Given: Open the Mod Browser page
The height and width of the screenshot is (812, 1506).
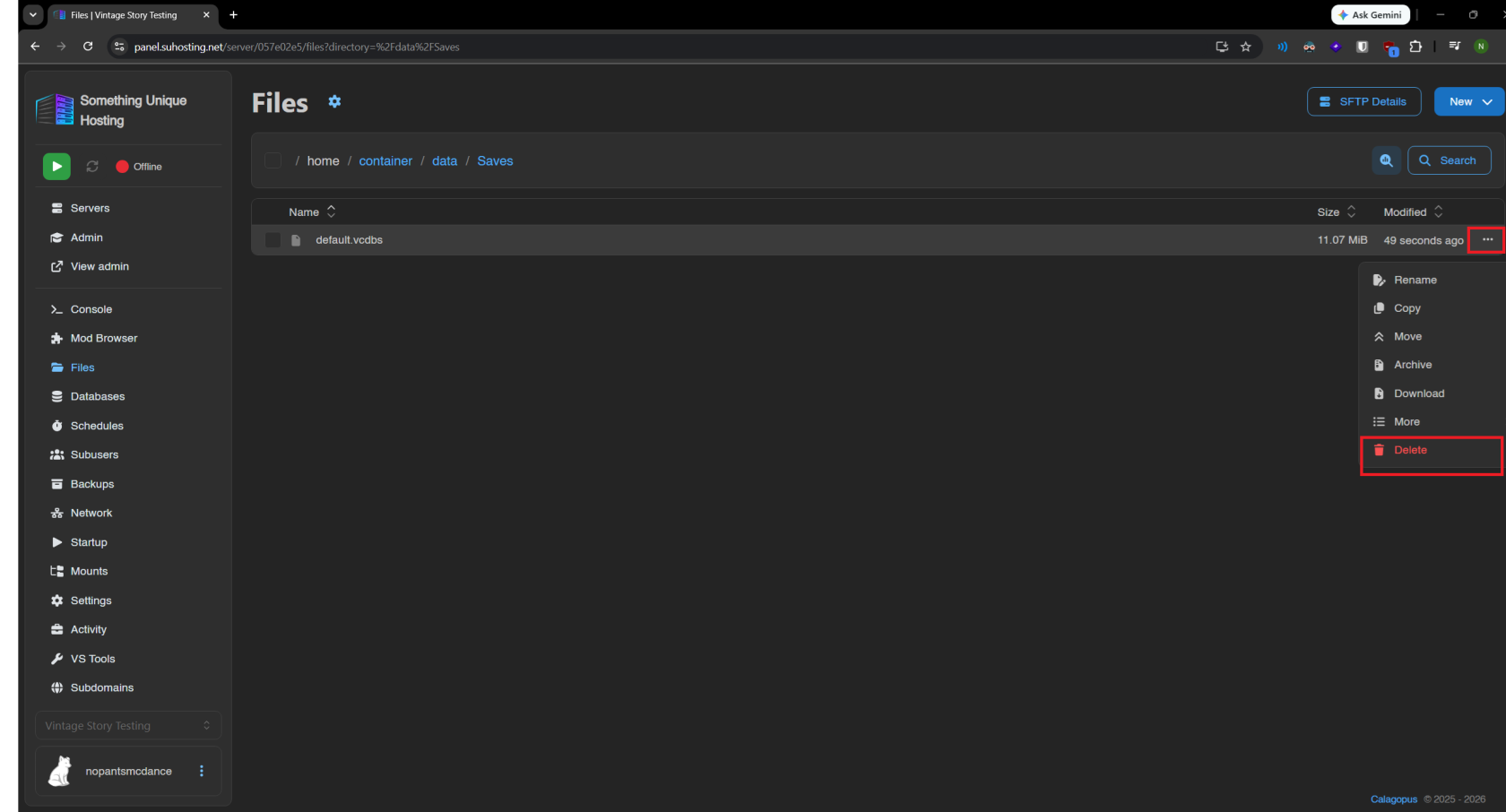Looking at the screenshot, I should [x=128, y=338].
